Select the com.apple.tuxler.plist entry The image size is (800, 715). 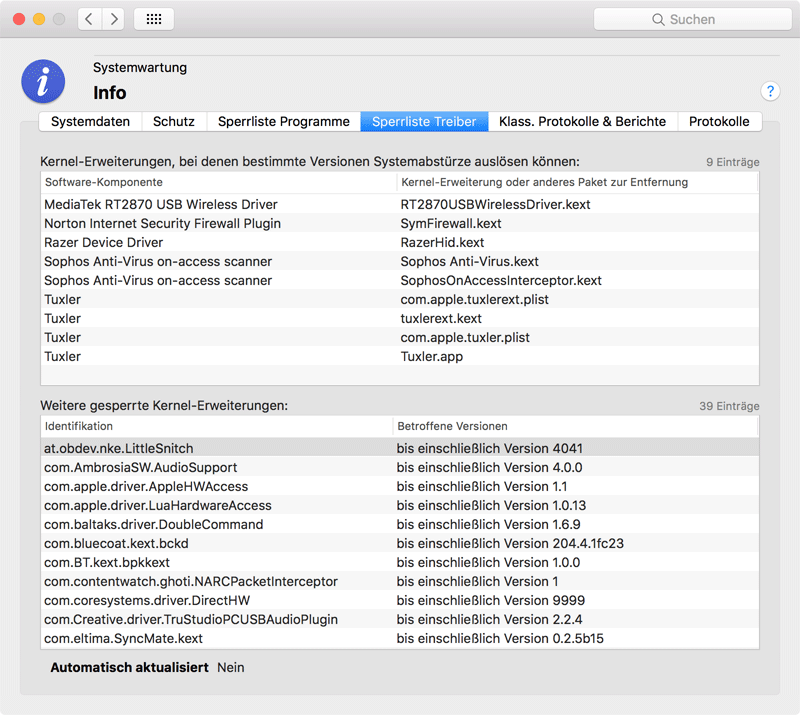[x=465, y=337]
